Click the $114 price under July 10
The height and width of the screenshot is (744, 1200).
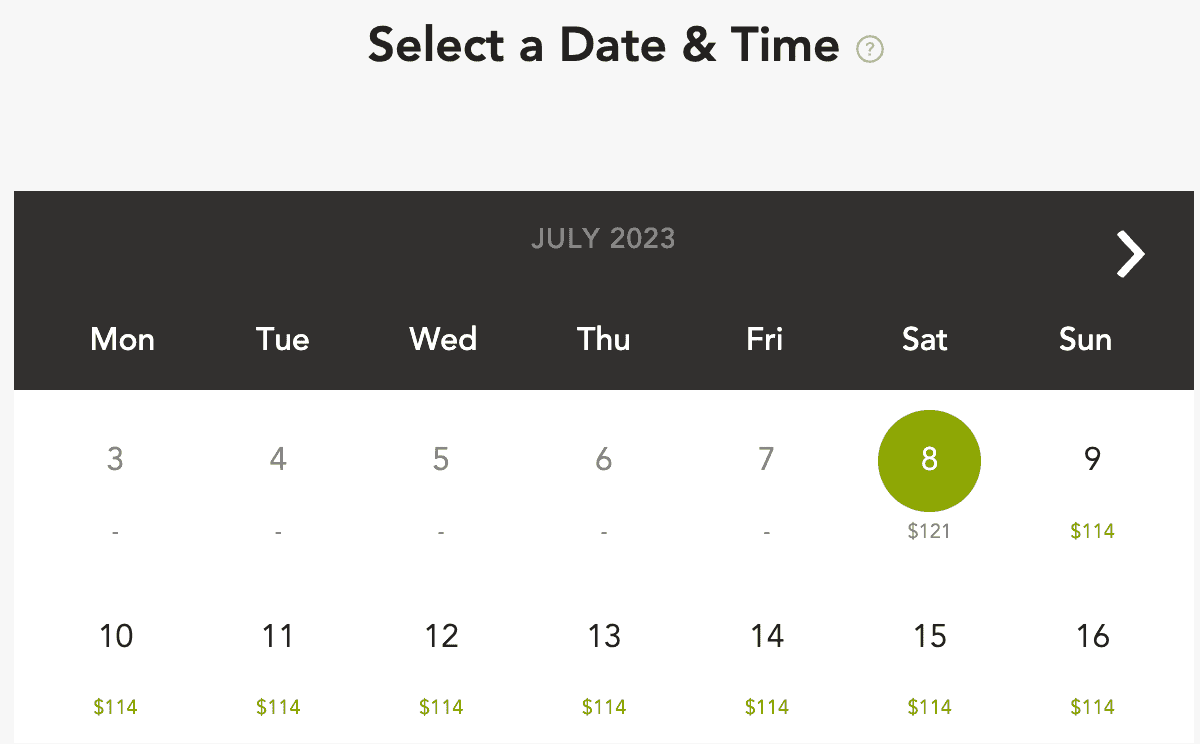click(116, 707)
